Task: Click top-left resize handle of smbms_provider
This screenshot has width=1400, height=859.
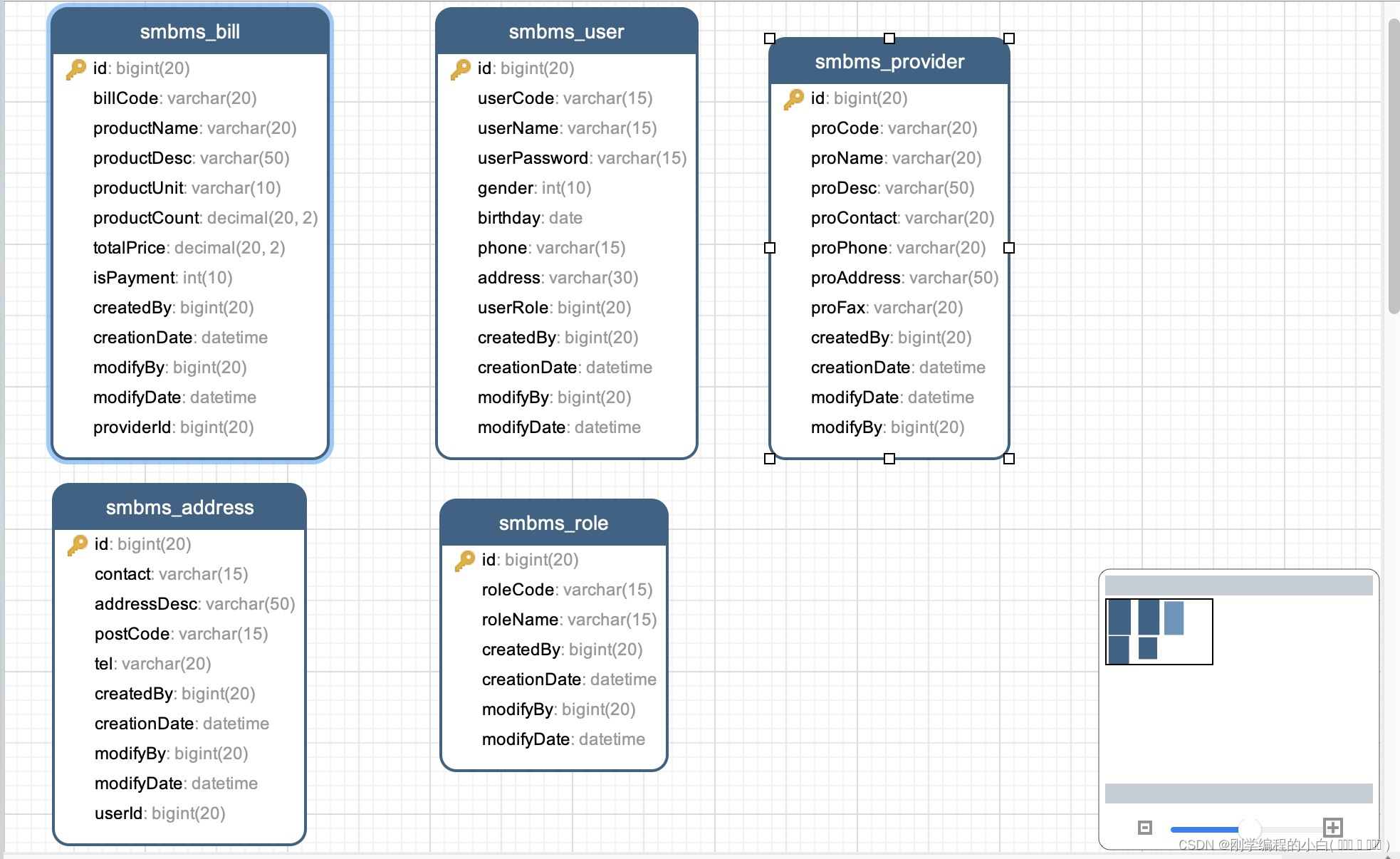Action: pyautogui.click(x=770, y=38)
